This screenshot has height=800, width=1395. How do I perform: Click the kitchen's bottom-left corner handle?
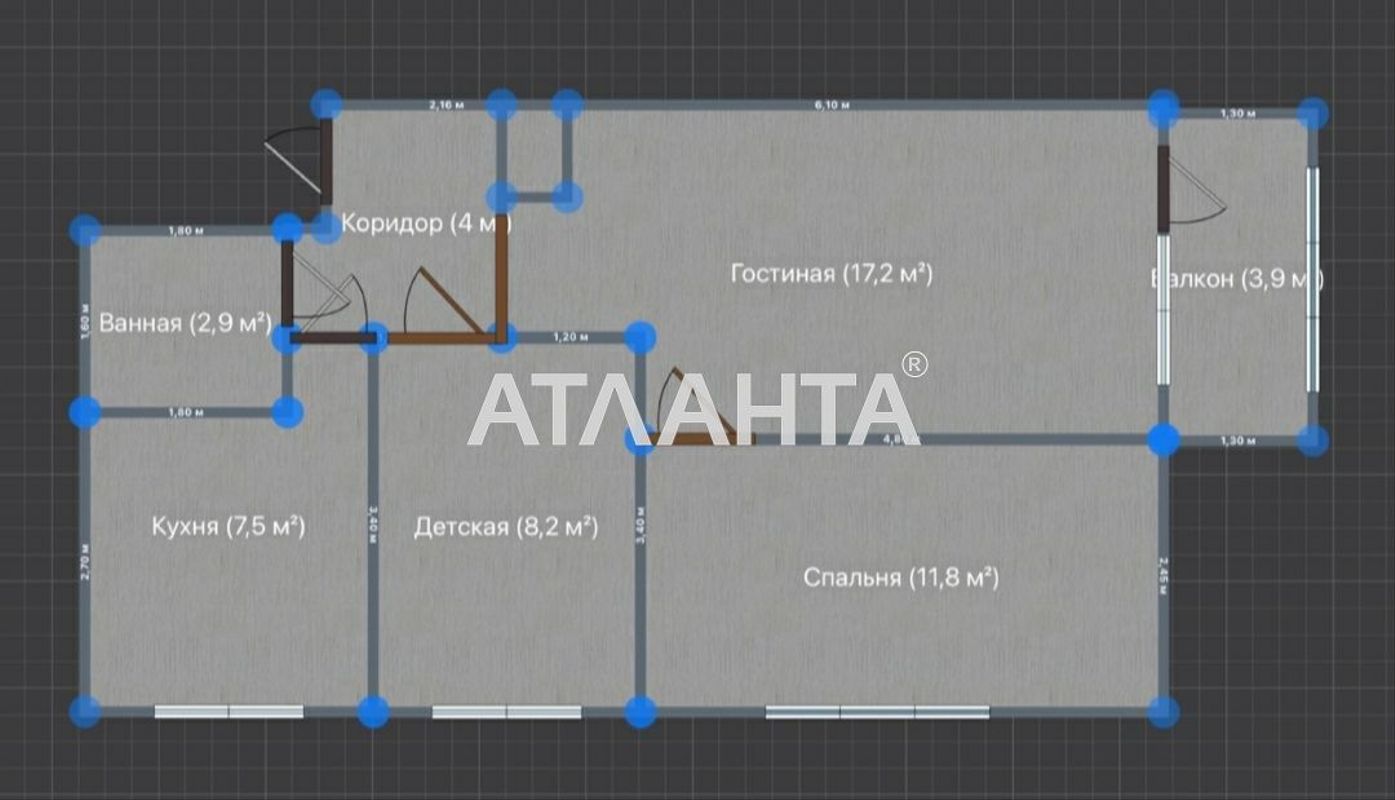coord(86,711)
